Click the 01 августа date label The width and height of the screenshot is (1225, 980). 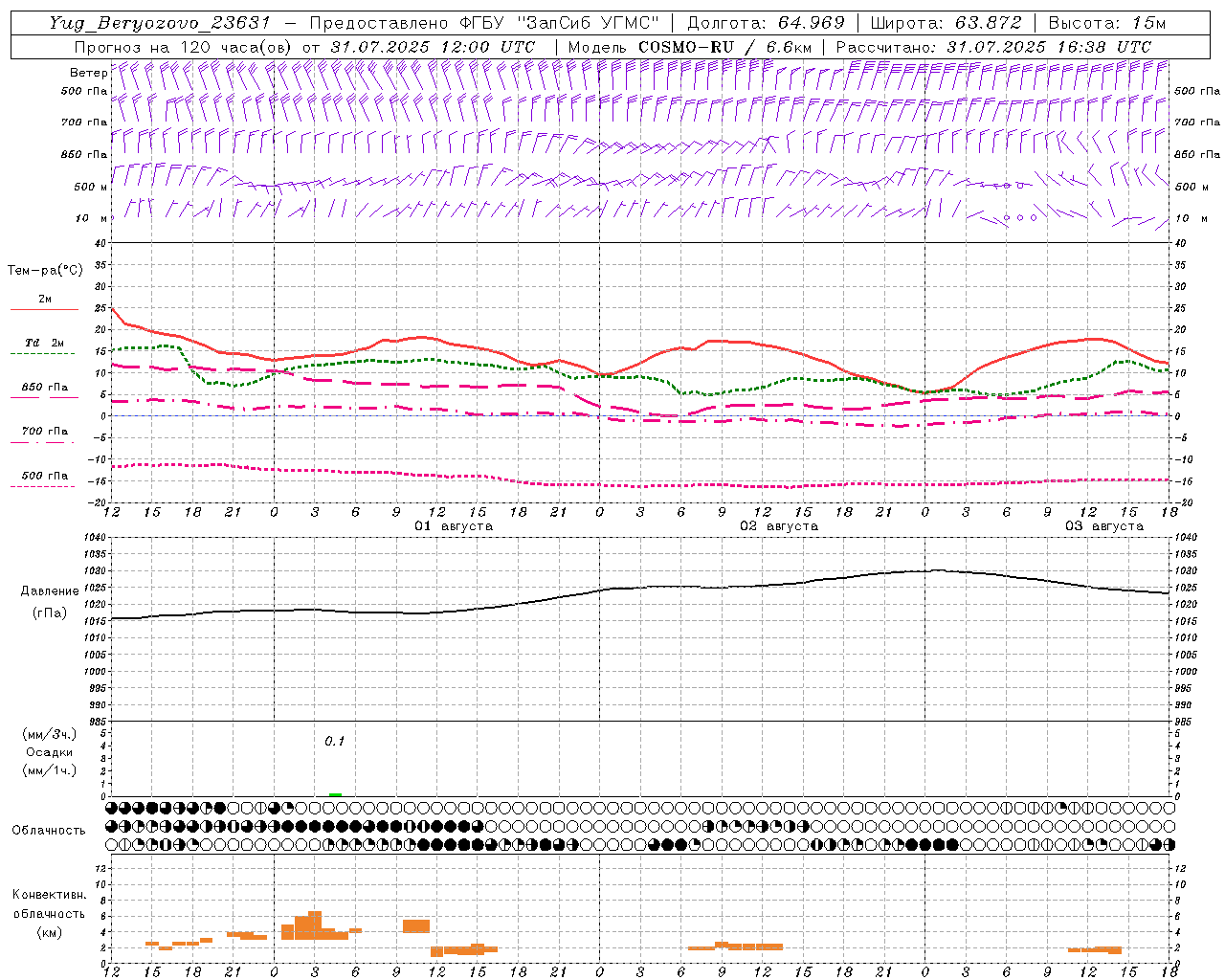(x=454, y=526)
